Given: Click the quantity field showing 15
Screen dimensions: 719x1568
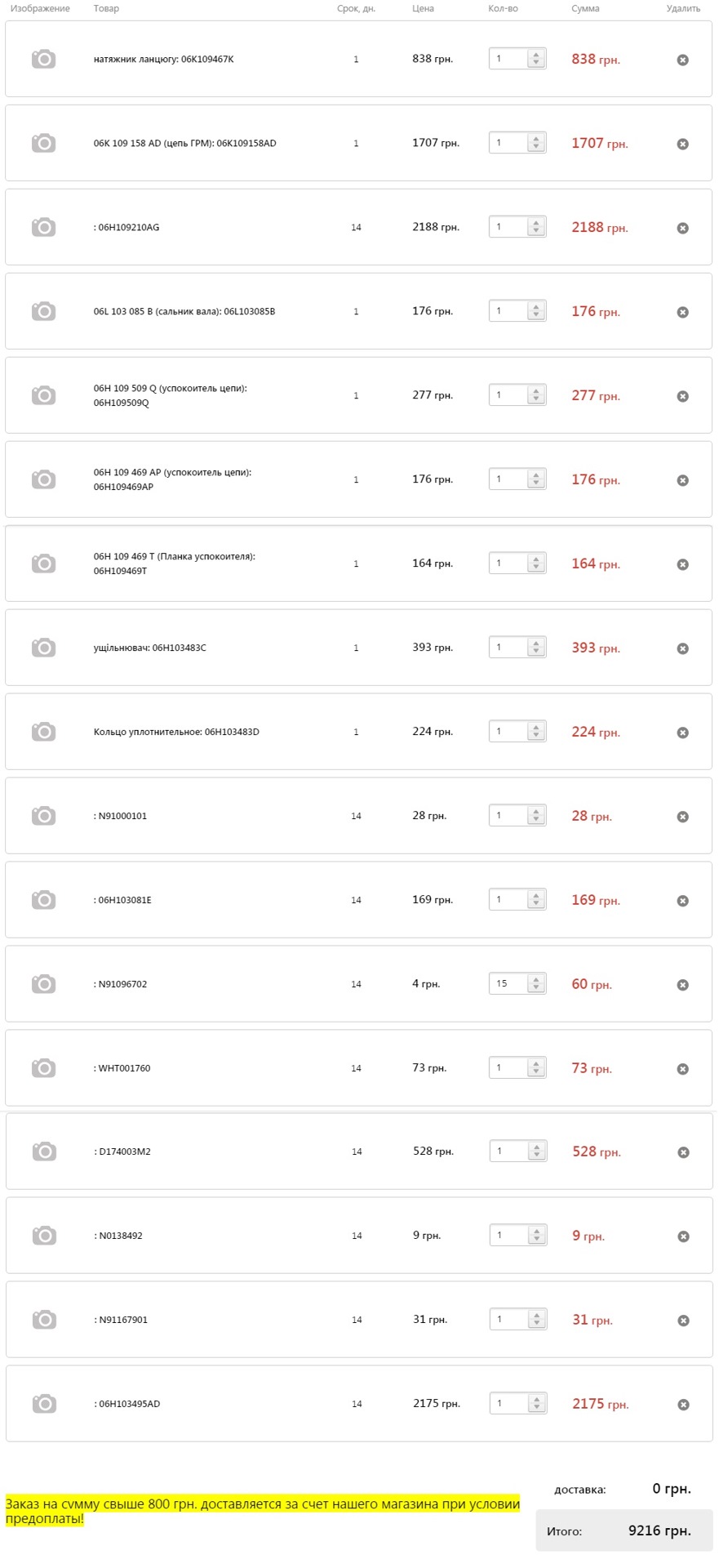Looking at the screenshot, I should (x=509, y=984).
